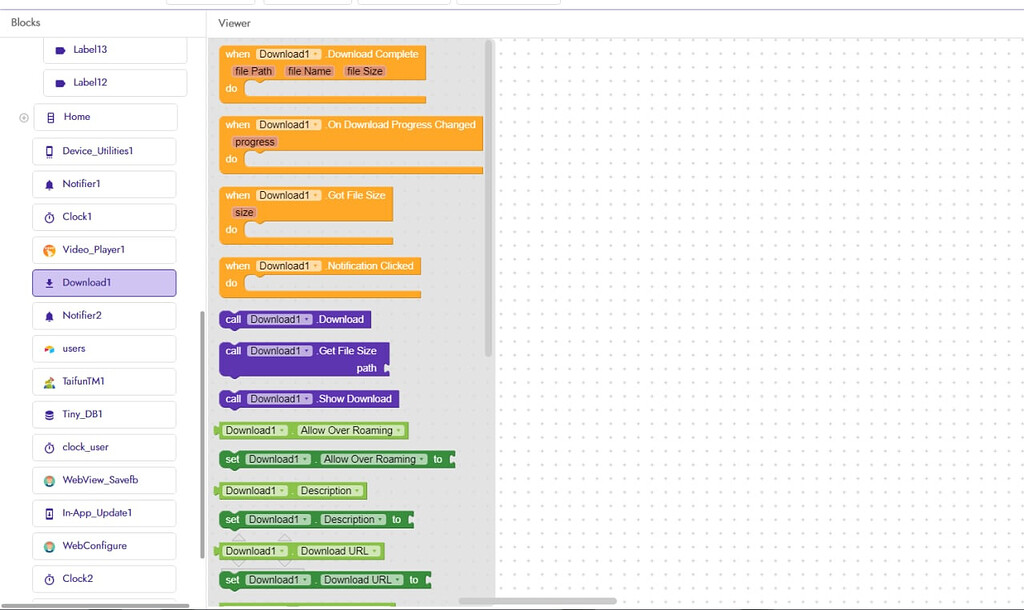Open Download1 dropdown in Download Complete block
Image resolution: width=1024 pixels, height=610 pixels.
tap(289, 54)
